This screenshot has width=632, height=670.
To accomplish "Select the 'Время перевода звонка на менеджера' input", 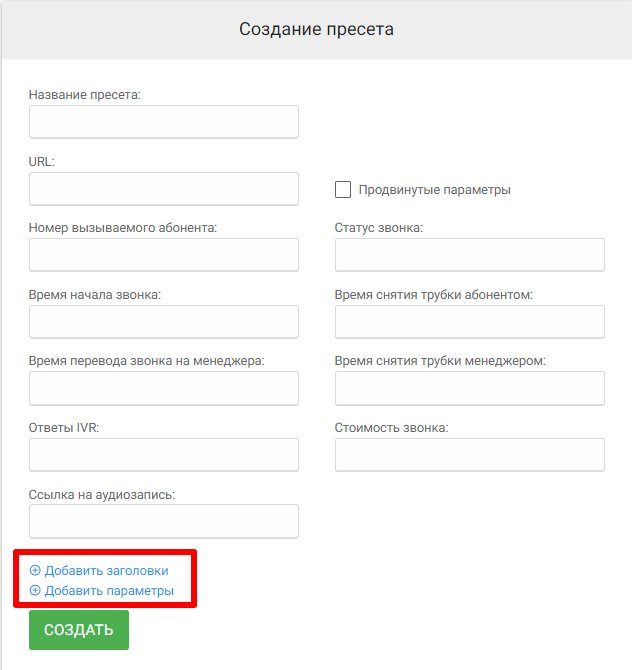I will (x=164, y=388).
